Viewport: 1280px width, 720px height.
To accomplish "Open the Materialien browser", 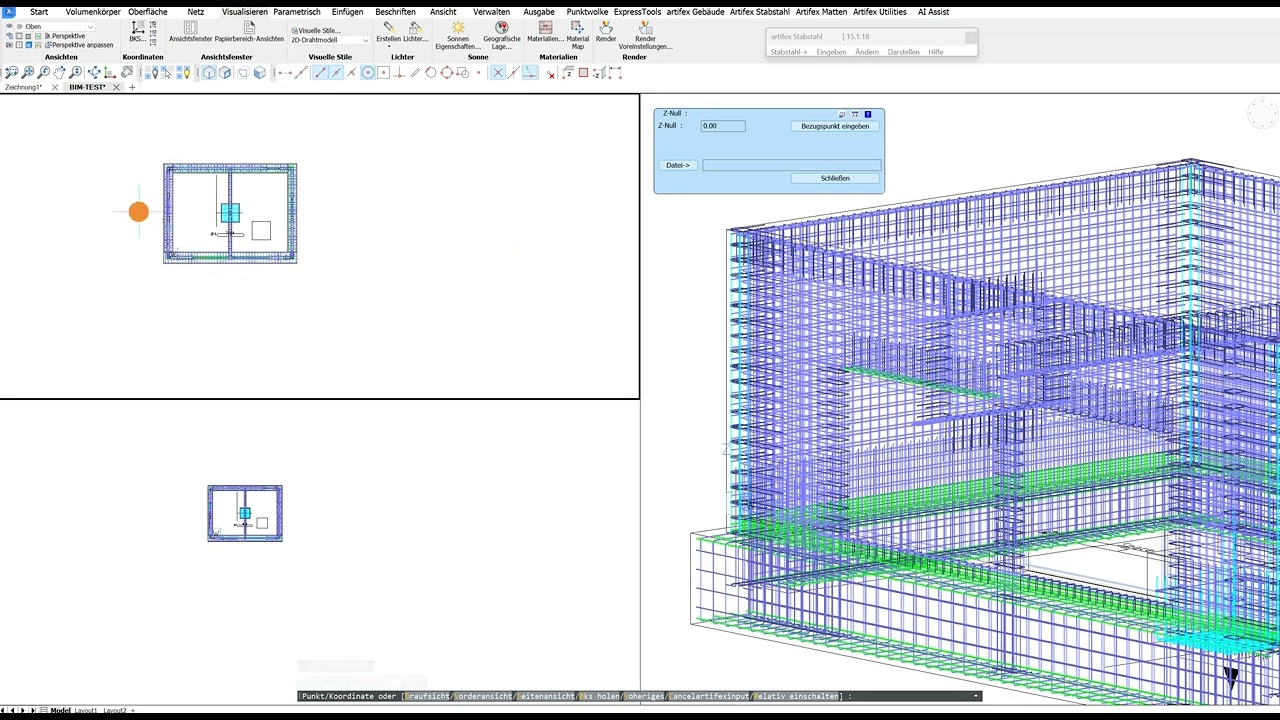I will tap(545, 31).
